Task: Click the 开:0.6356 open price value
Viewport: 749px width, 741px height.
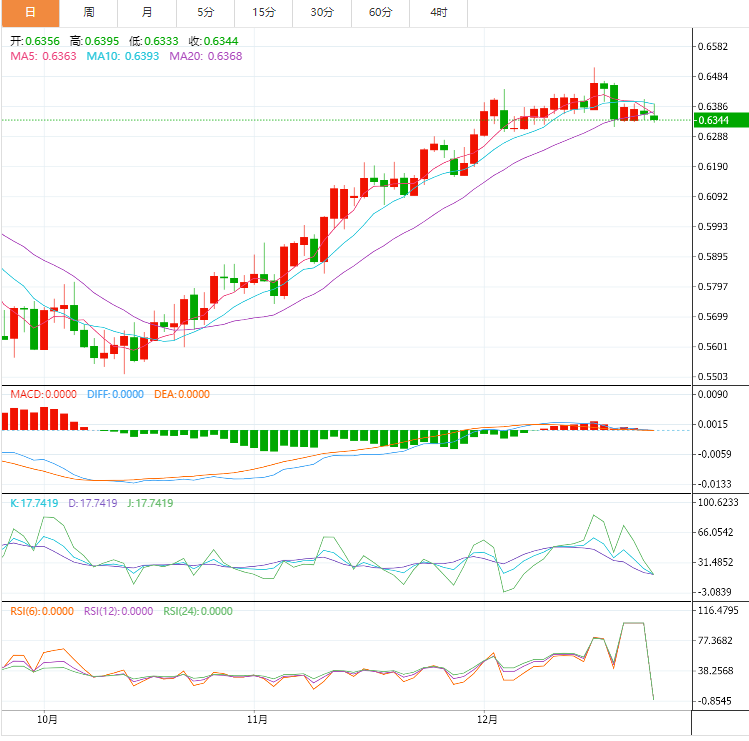Action: pos(35,42)
